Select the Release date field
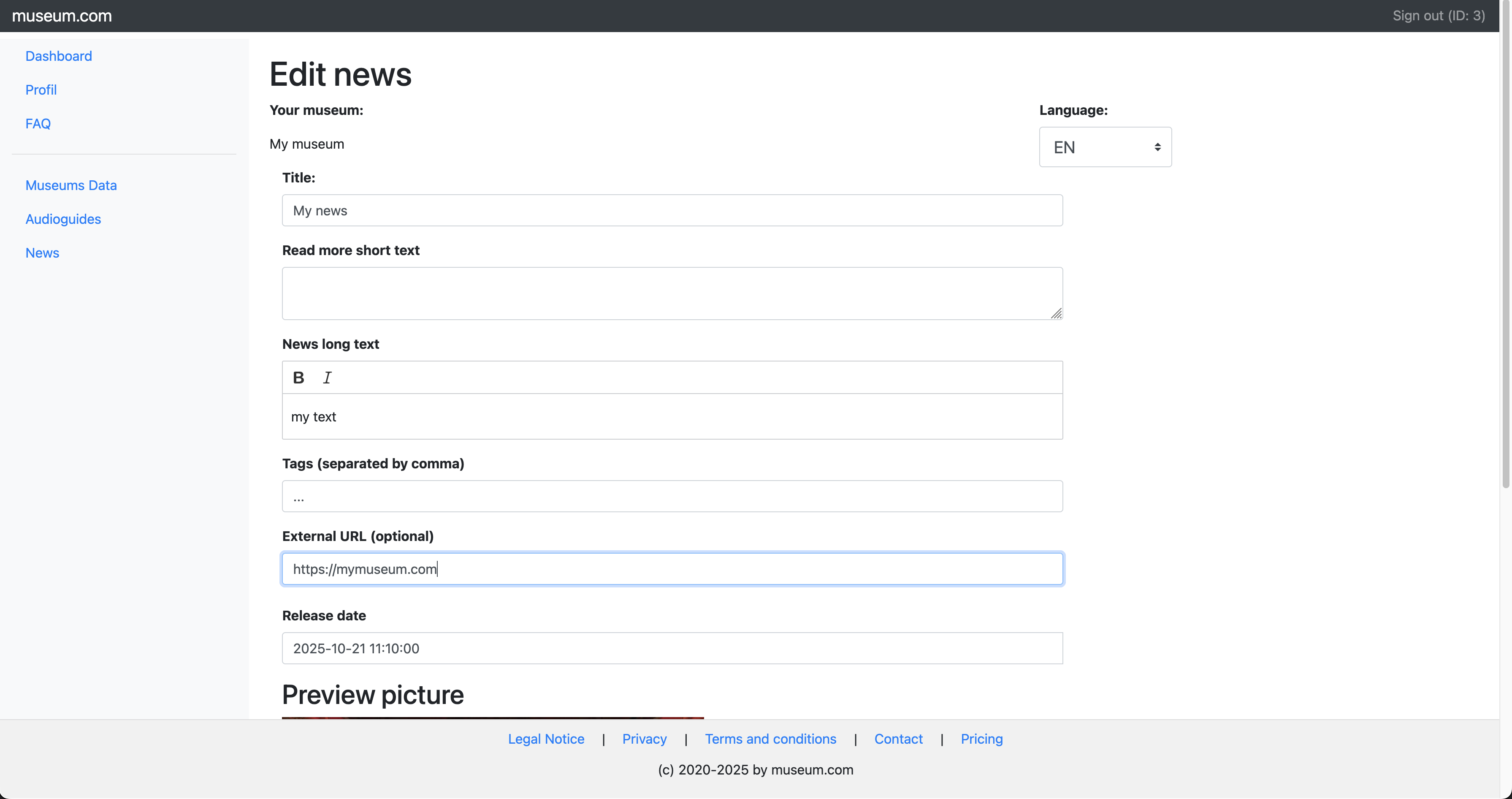The width and height of the screenshot is (1512, 799). point(672,647)
